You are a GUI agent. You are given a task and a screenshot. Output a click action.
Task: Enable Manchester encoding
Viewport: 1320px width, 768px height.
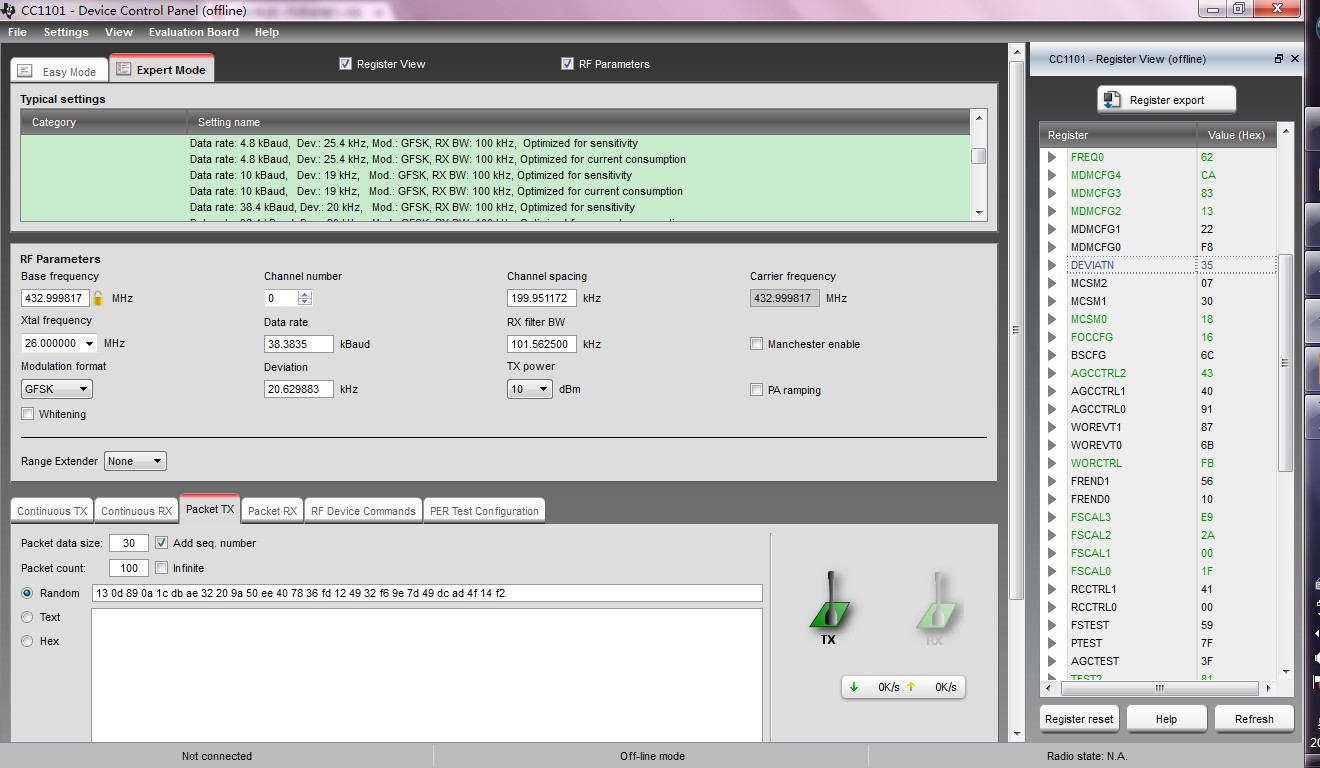(x=757, y=344)
